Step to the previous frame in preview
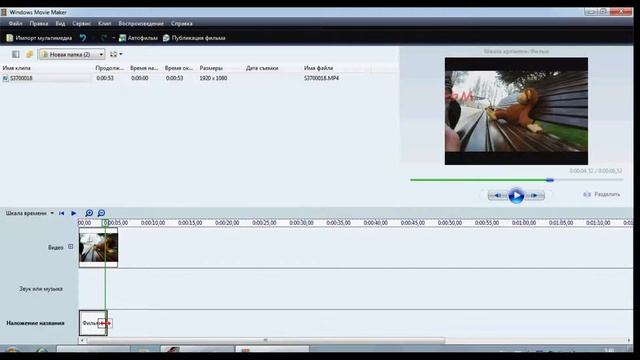Image resolution: width=640 pixels, height=360 pixels. point(497,196)
